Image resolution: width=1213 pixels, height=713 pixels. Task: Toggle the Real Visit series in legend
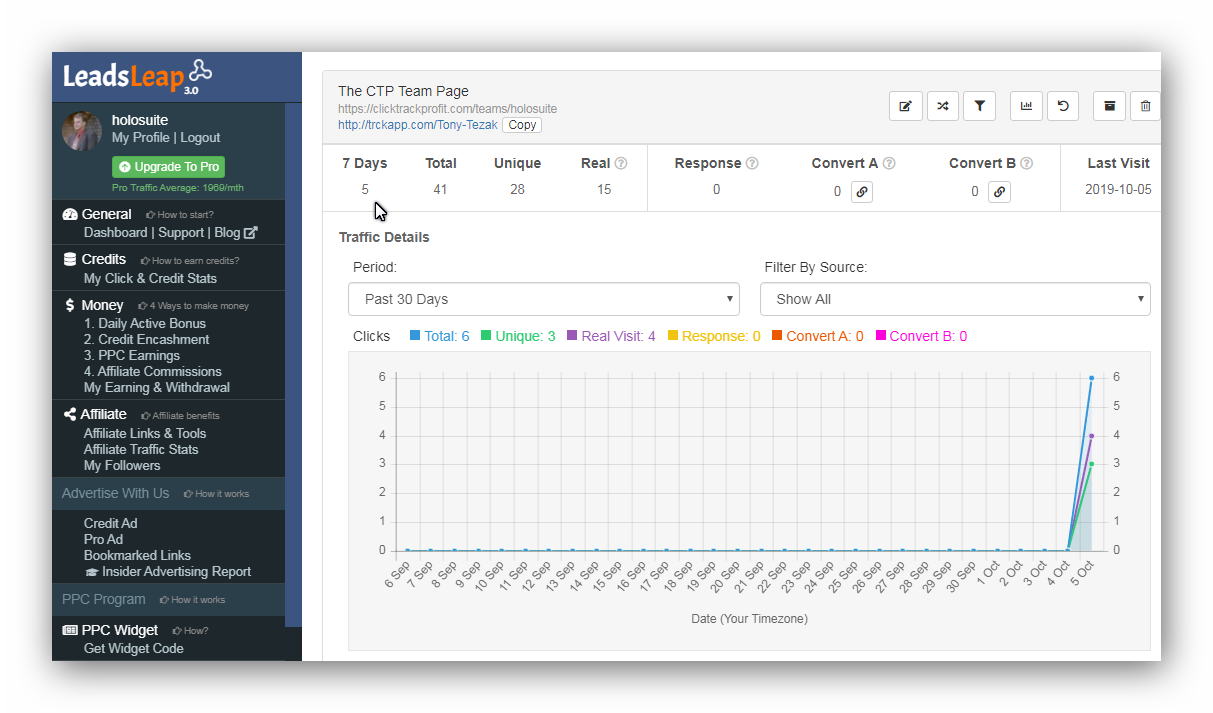[611, 336]
